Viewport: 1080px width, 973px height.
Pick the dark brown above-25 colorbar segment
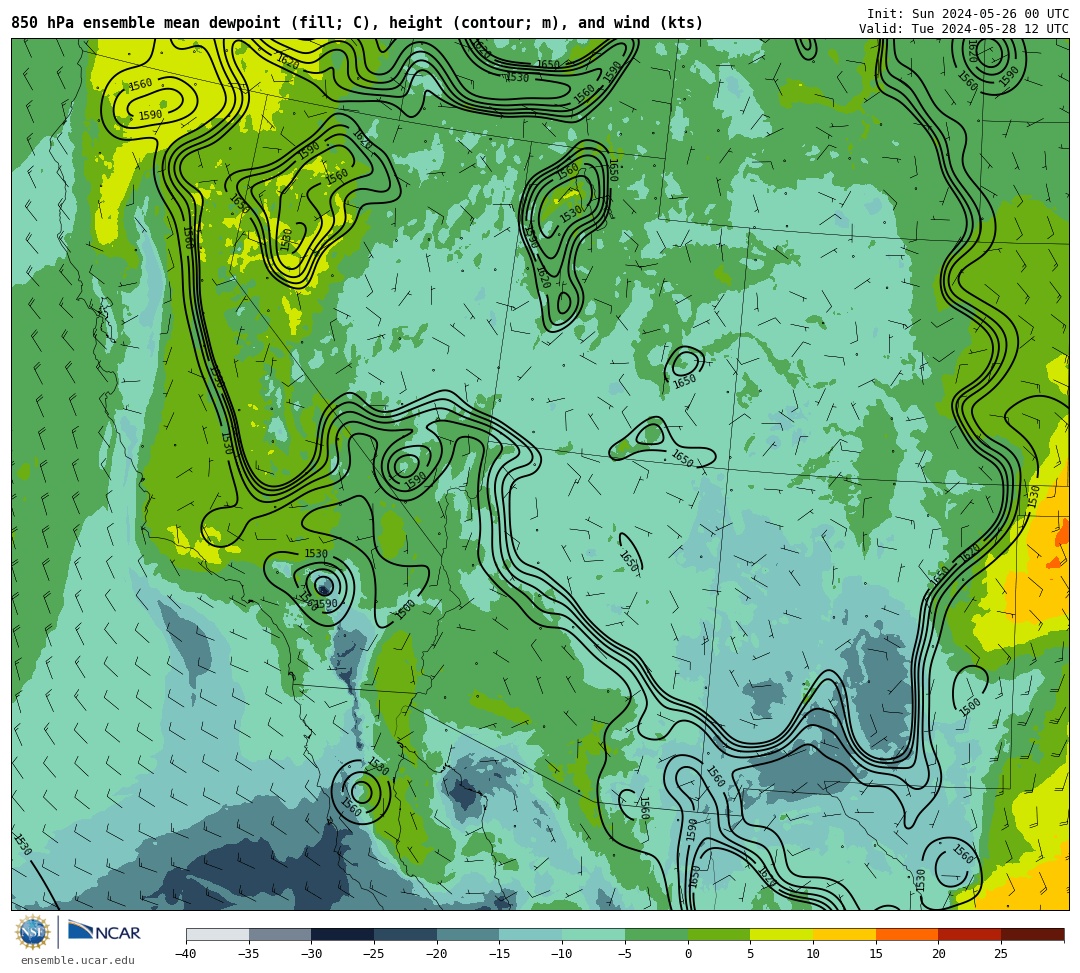[1032, 934]
